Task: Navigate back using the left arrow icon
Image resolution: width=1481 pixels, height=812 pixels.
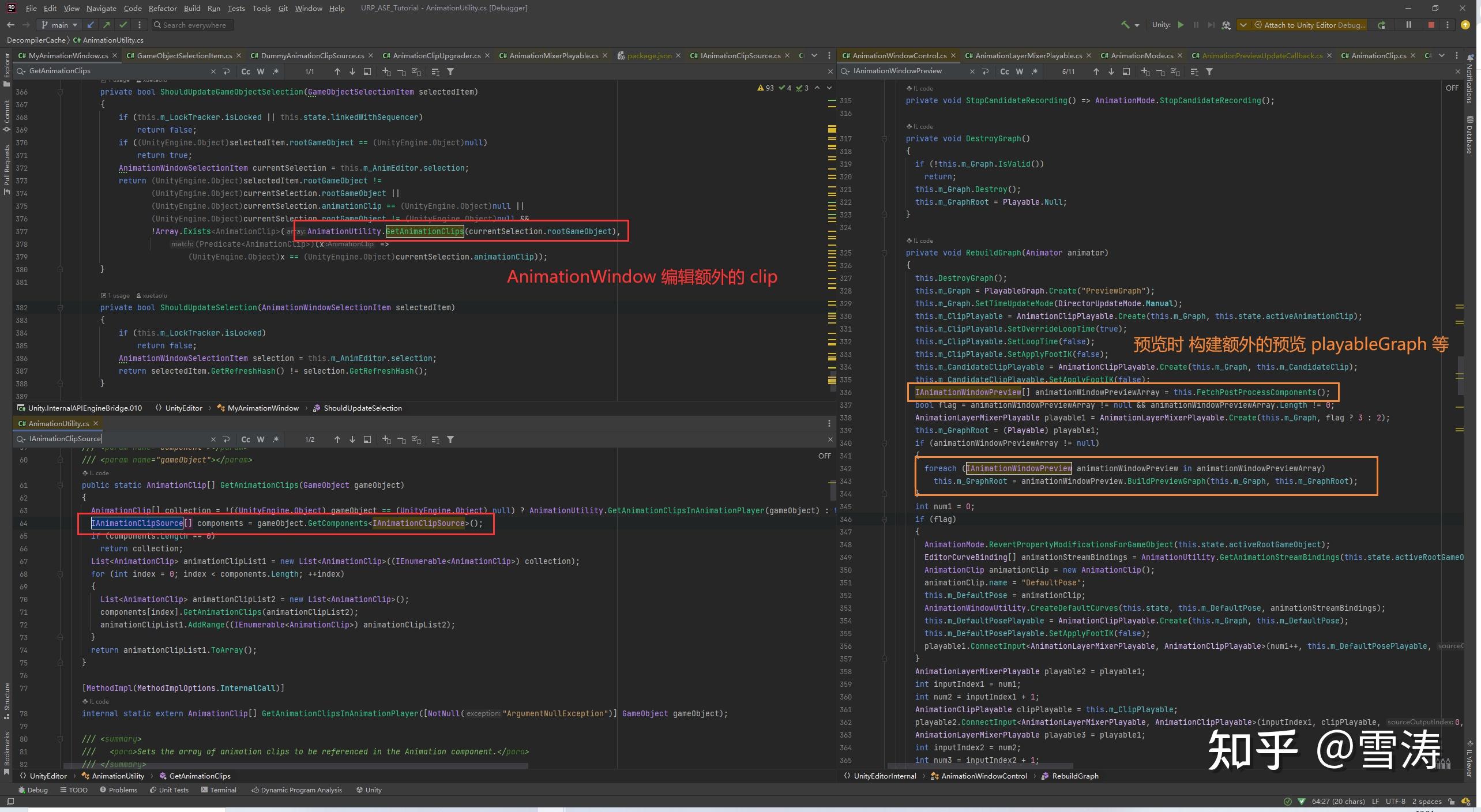Action: point(10,25)
